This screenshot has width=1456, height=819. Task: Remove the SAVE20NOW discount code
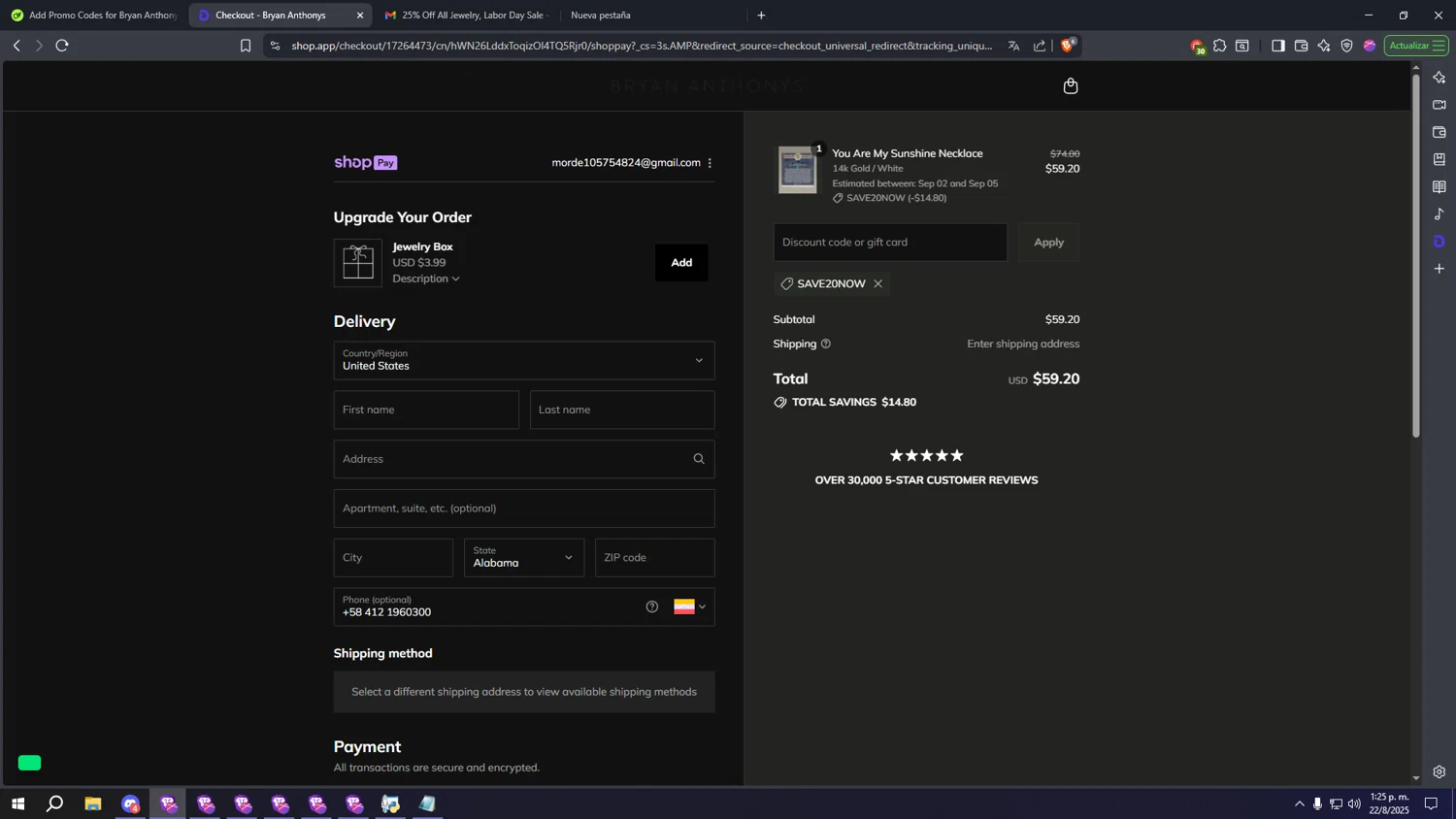878,283
